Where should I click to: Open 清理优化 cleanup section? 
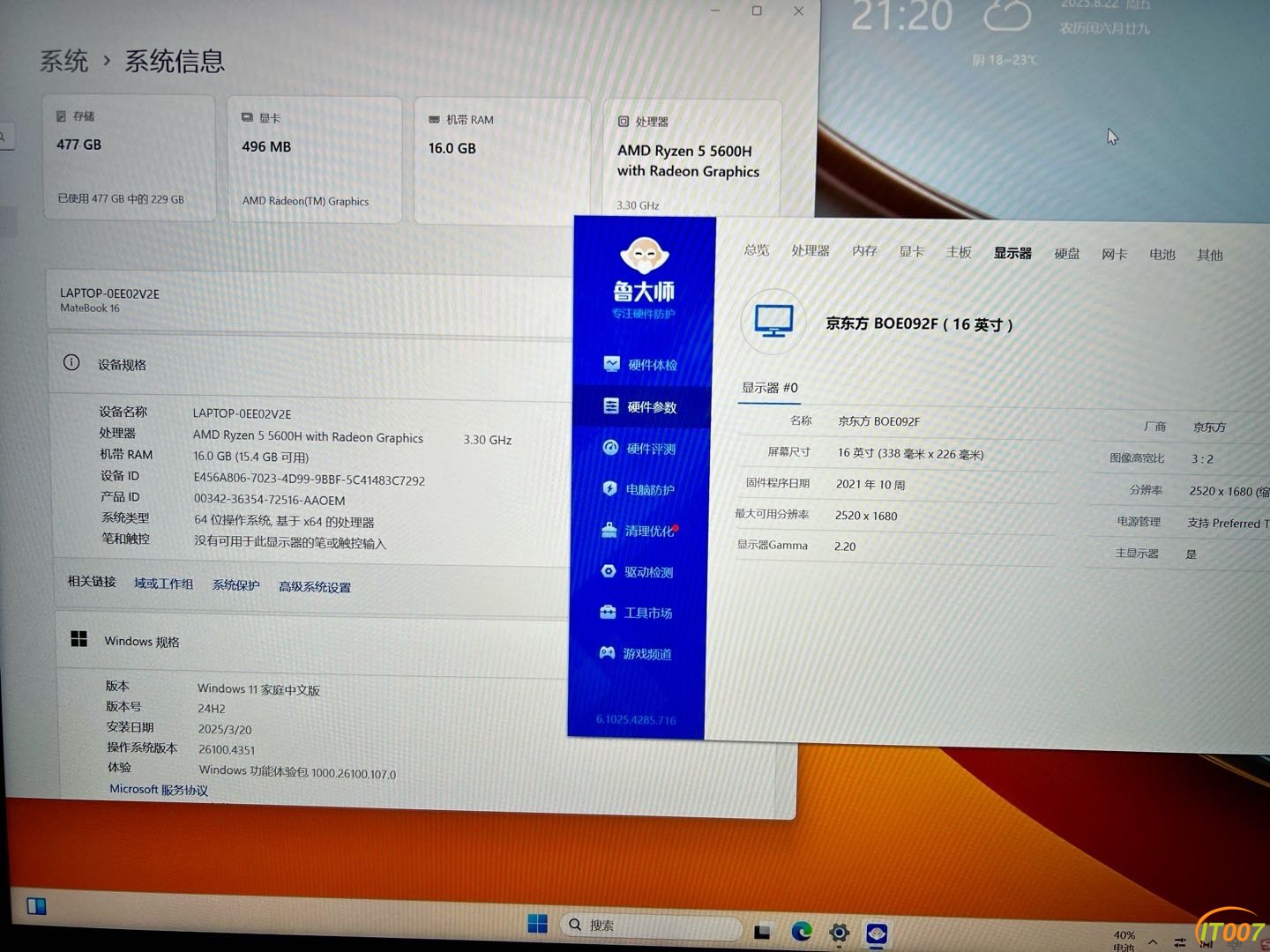coord(639,531)
